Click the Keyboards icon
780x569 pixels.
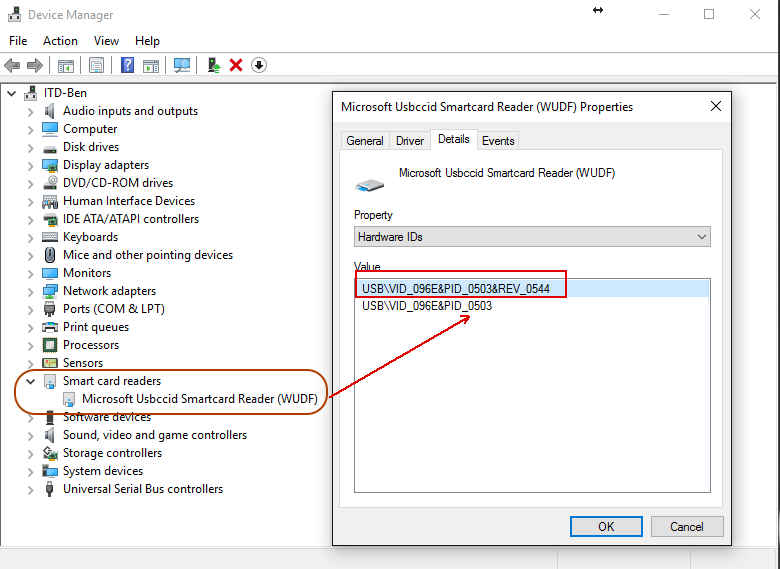click(x=50, y=237)
